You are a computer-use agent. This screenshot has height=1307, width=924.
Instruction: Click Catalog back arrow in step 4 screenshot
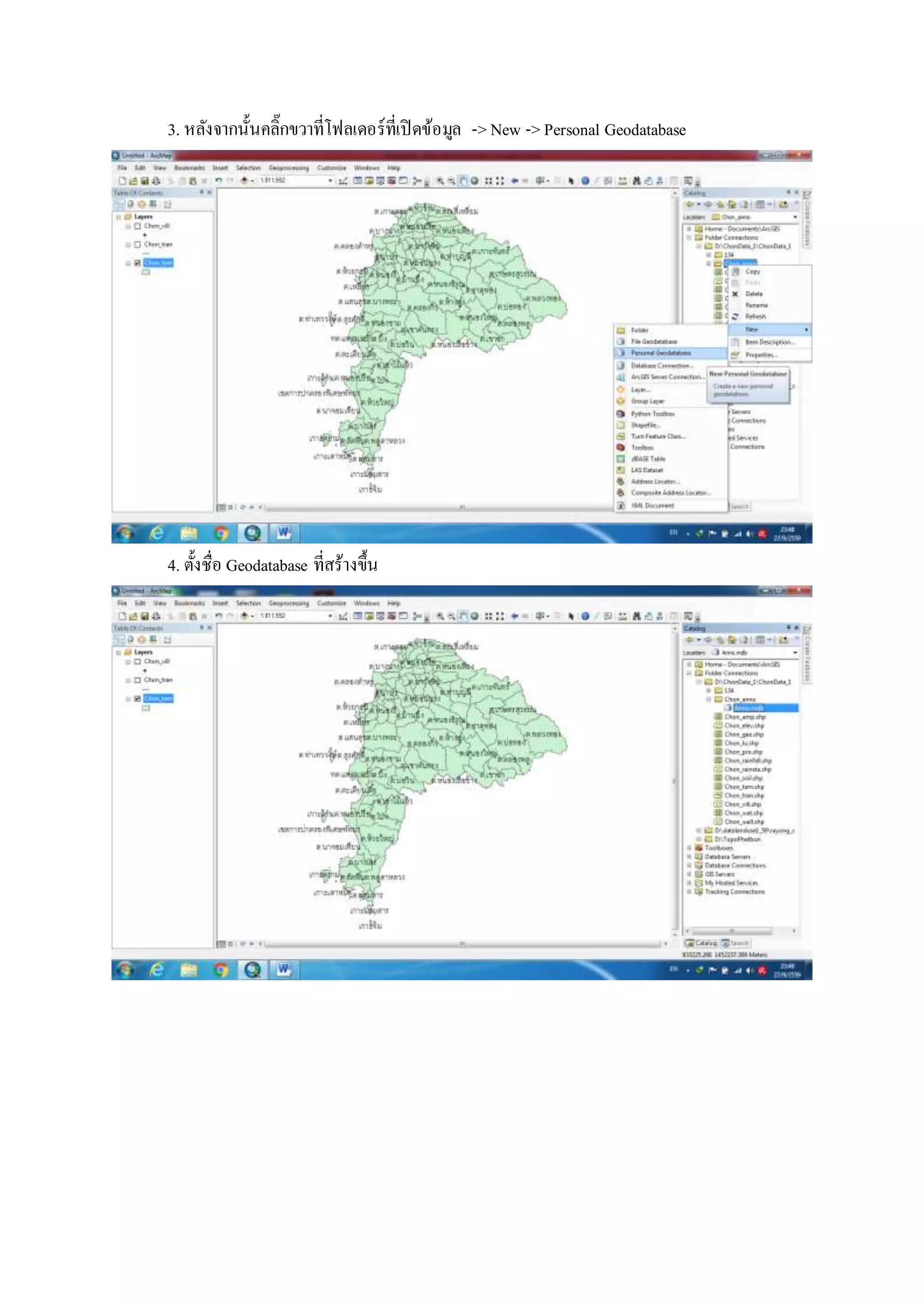[x=689, y=640]
